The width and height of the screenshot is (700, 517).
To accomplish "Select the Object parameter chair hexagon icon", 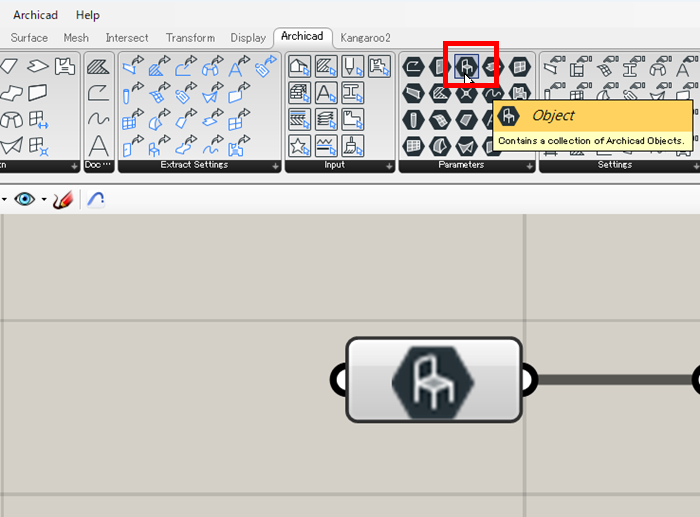I will point(467,67).
